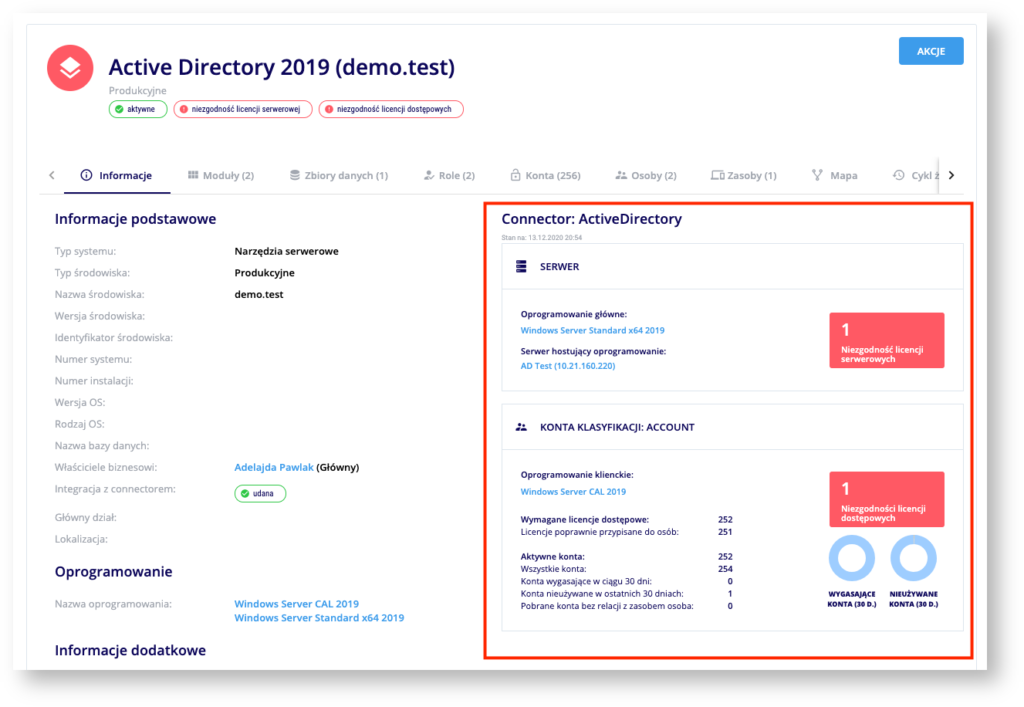The image size is (1024, 707).
Task: Click the red Active Directory system logo
Action: click(x=70, y=68)
